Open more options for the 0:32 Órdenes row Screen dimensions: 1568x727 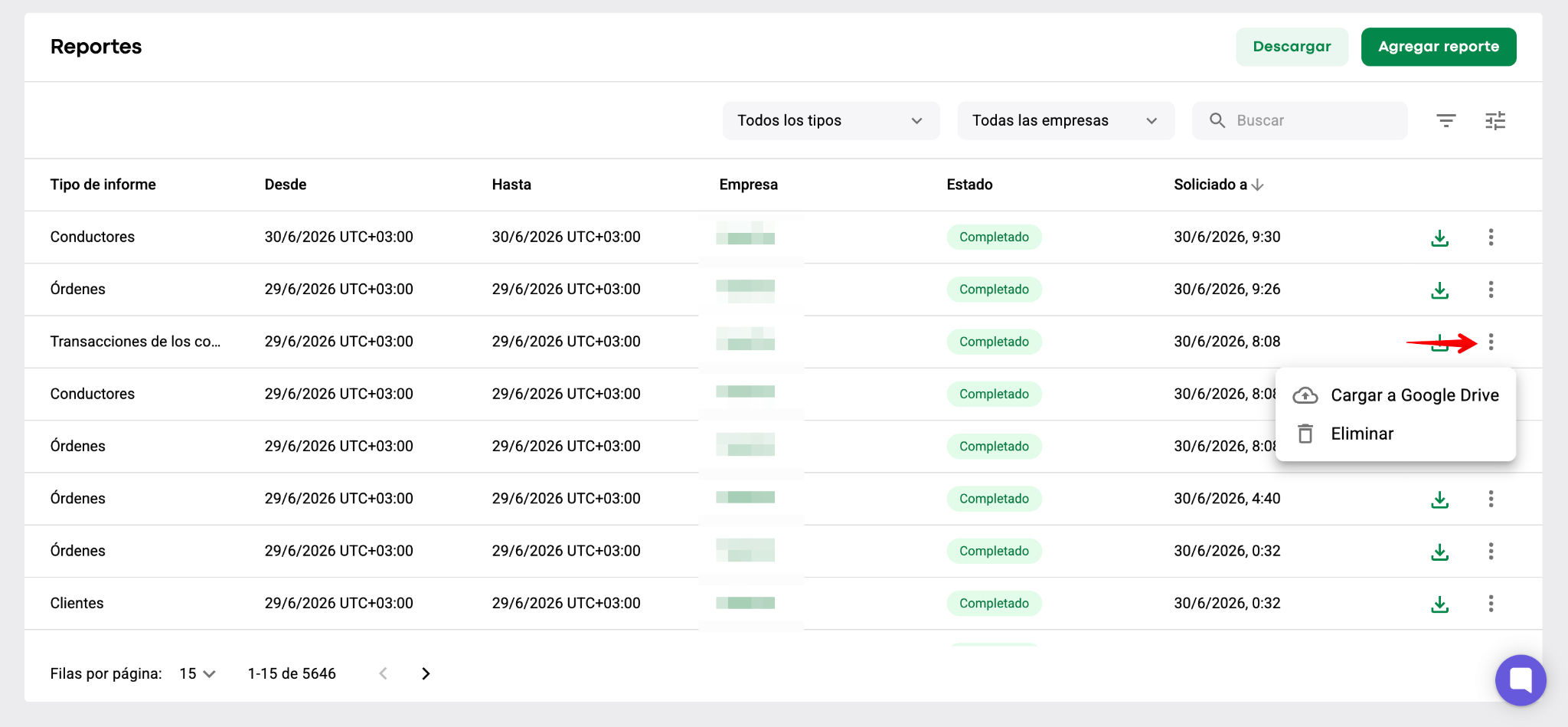1491,552
